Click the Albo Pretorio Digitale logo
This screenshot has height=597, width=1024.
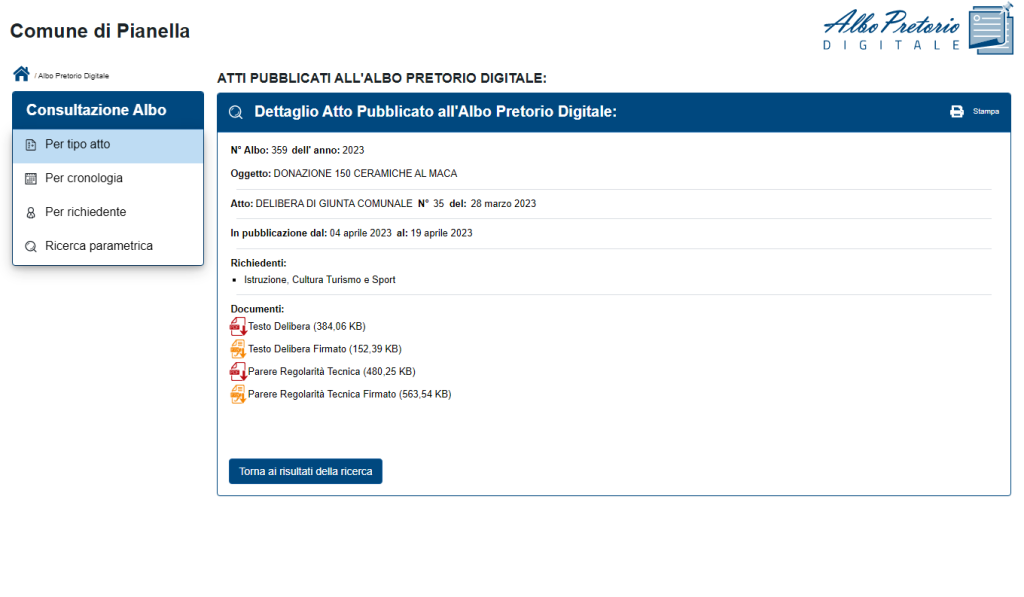pos(918,30)
